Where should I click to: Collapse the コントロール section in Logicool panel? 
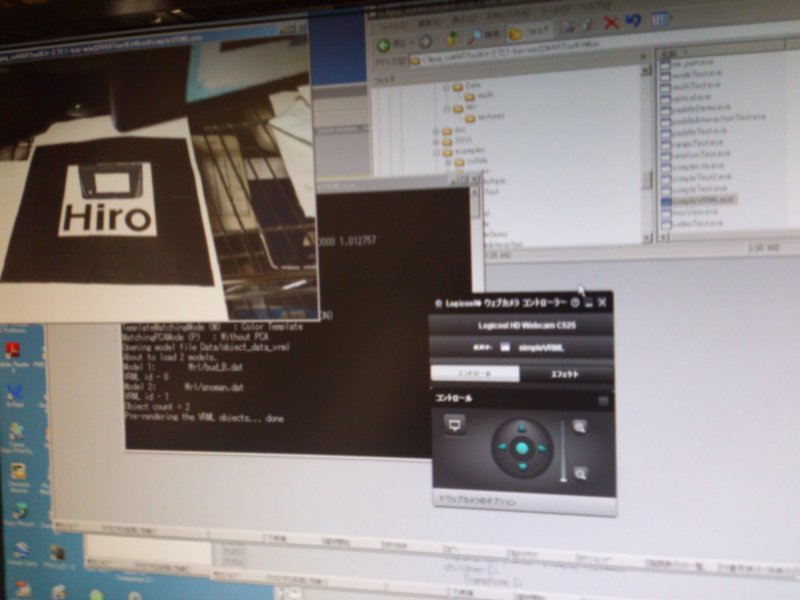[x=603, y=401]
